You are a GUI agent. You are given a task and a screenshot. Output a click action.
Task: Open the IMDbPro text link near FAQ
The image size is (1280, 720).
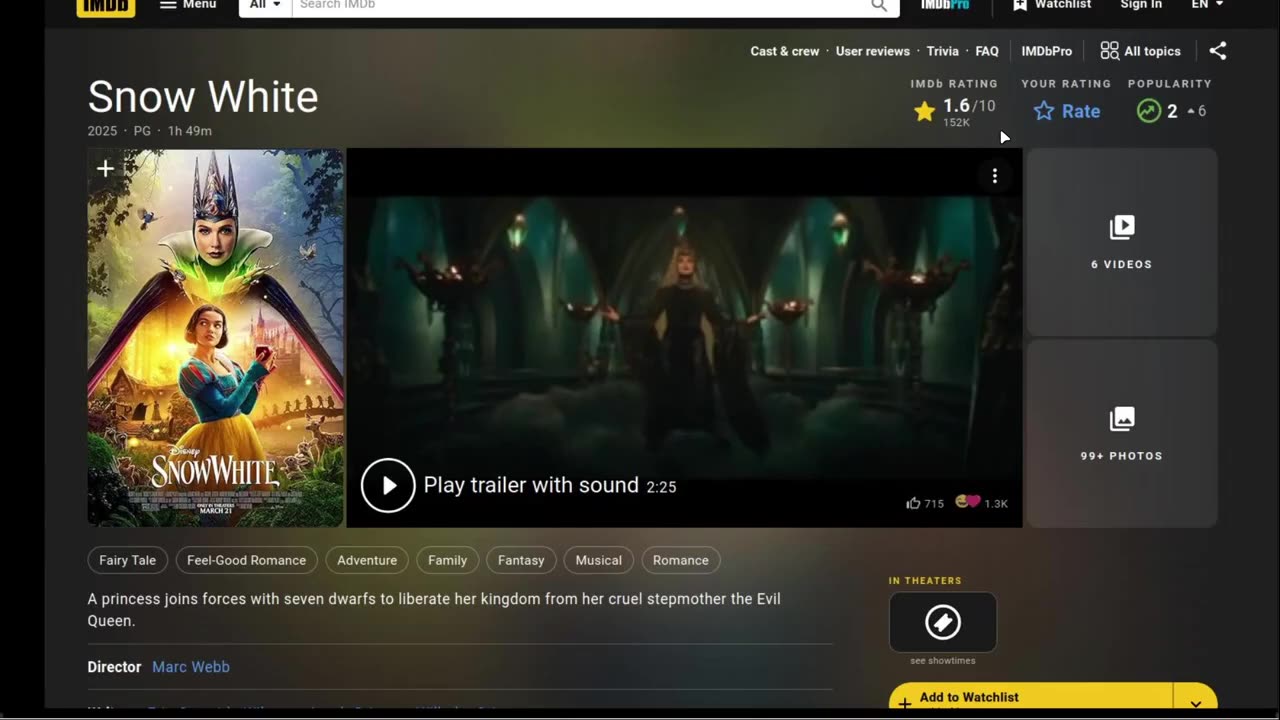[1047, 51]
